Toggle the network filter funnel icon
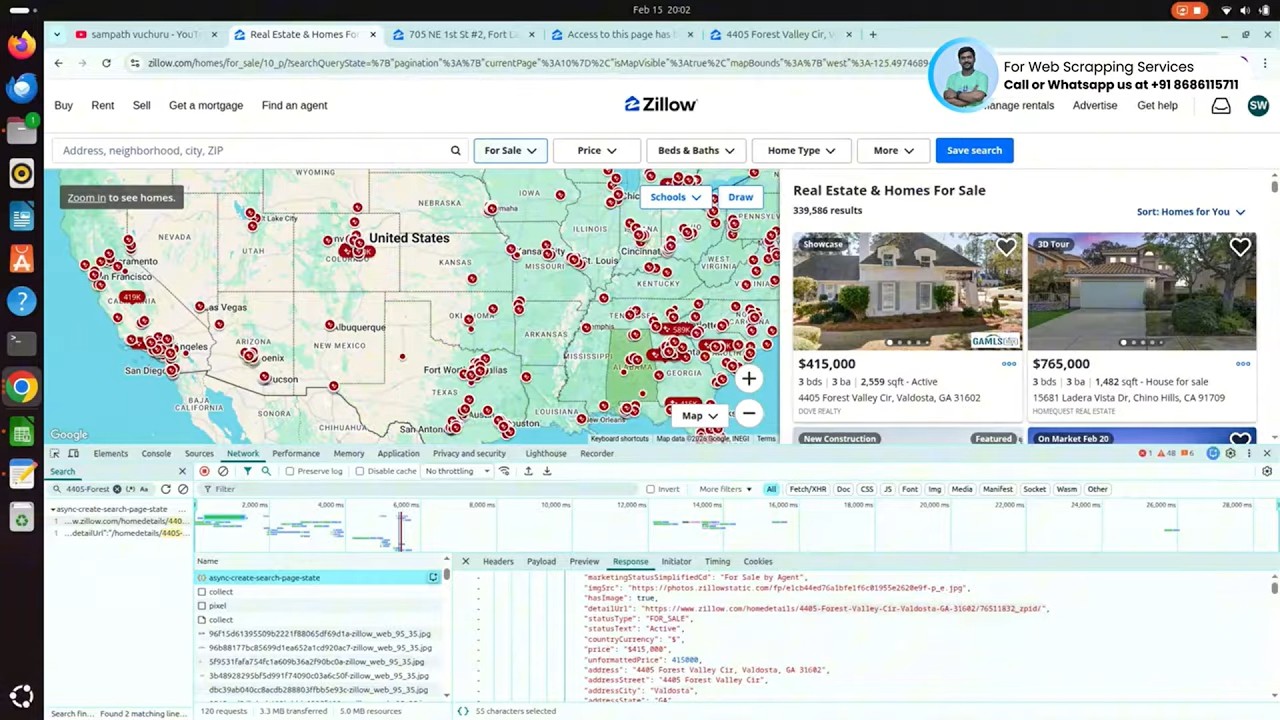This screenshot has height=720, width=1280. 247,471
